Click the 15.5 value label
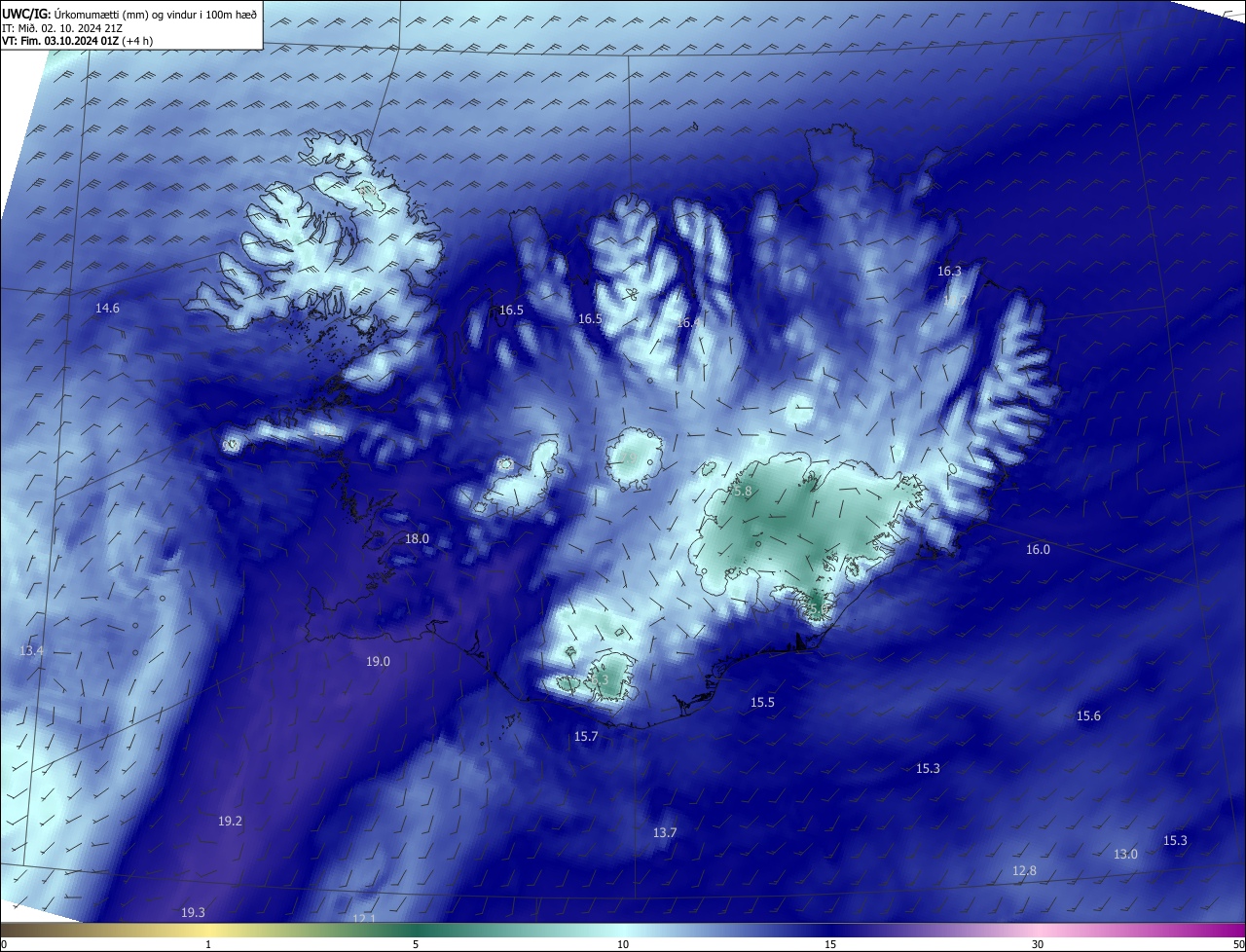 [x=762, y=703]
